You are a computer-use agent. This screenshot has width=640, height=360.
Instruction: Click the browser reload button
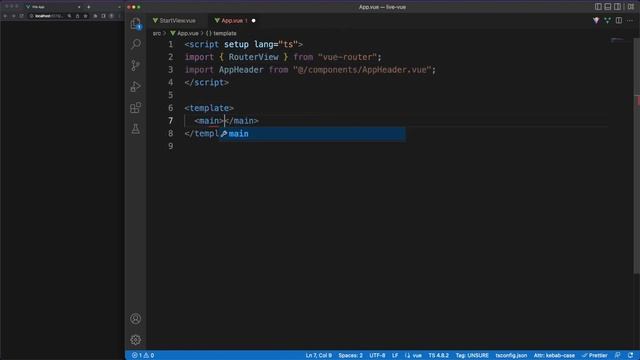22,16
